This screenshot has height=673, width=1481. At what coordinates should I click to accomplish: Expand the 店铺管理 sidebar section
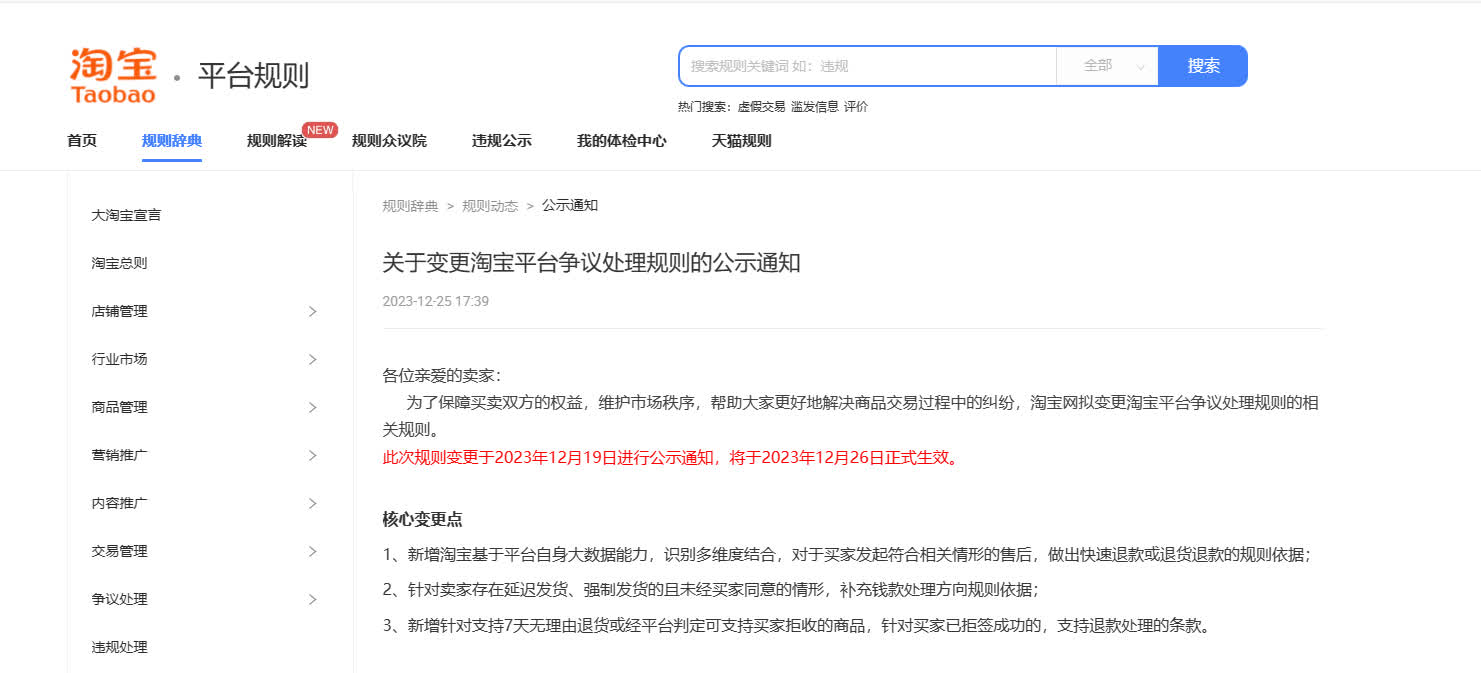(312, 311)
